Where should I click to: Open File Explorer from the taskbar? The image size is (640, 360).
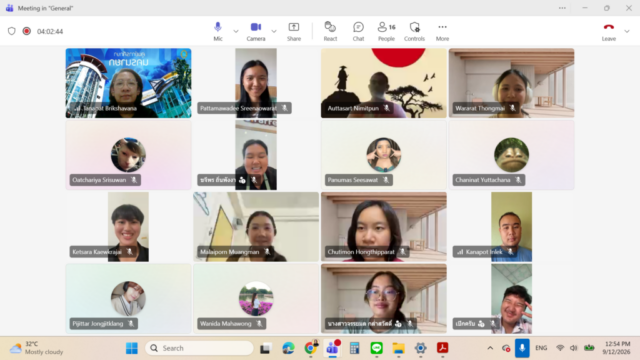click(x=399, y=348)
